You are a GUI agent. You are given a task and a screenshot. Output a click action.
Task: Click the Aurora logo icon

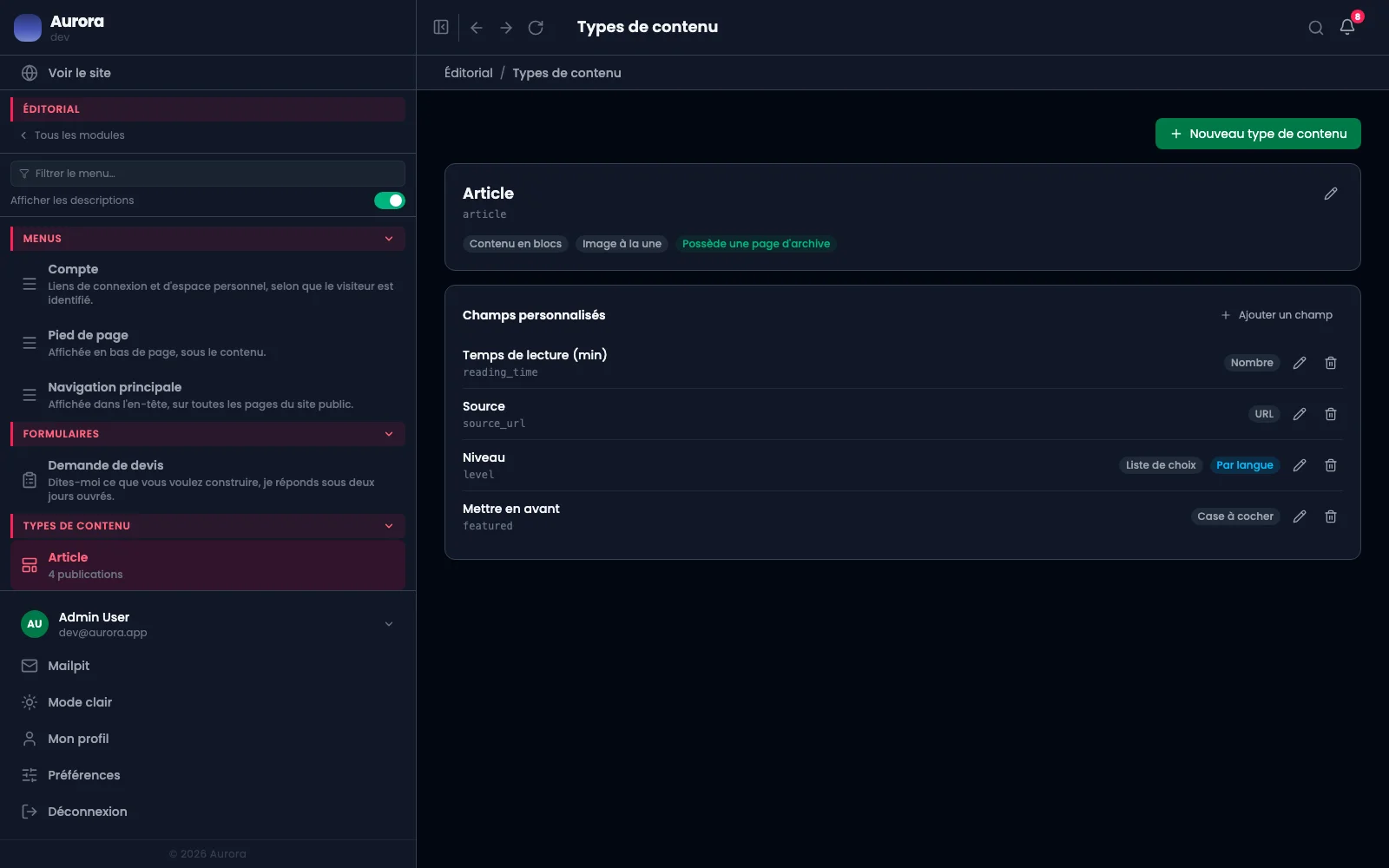pos(28,28)
